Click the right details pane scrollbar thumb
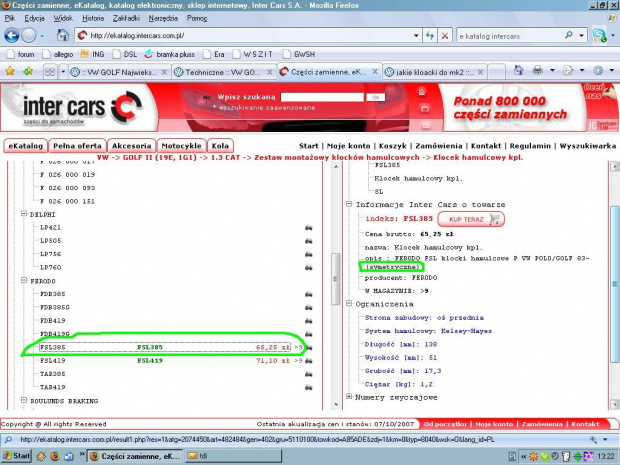The image size is (620, 465). point(614,284)
